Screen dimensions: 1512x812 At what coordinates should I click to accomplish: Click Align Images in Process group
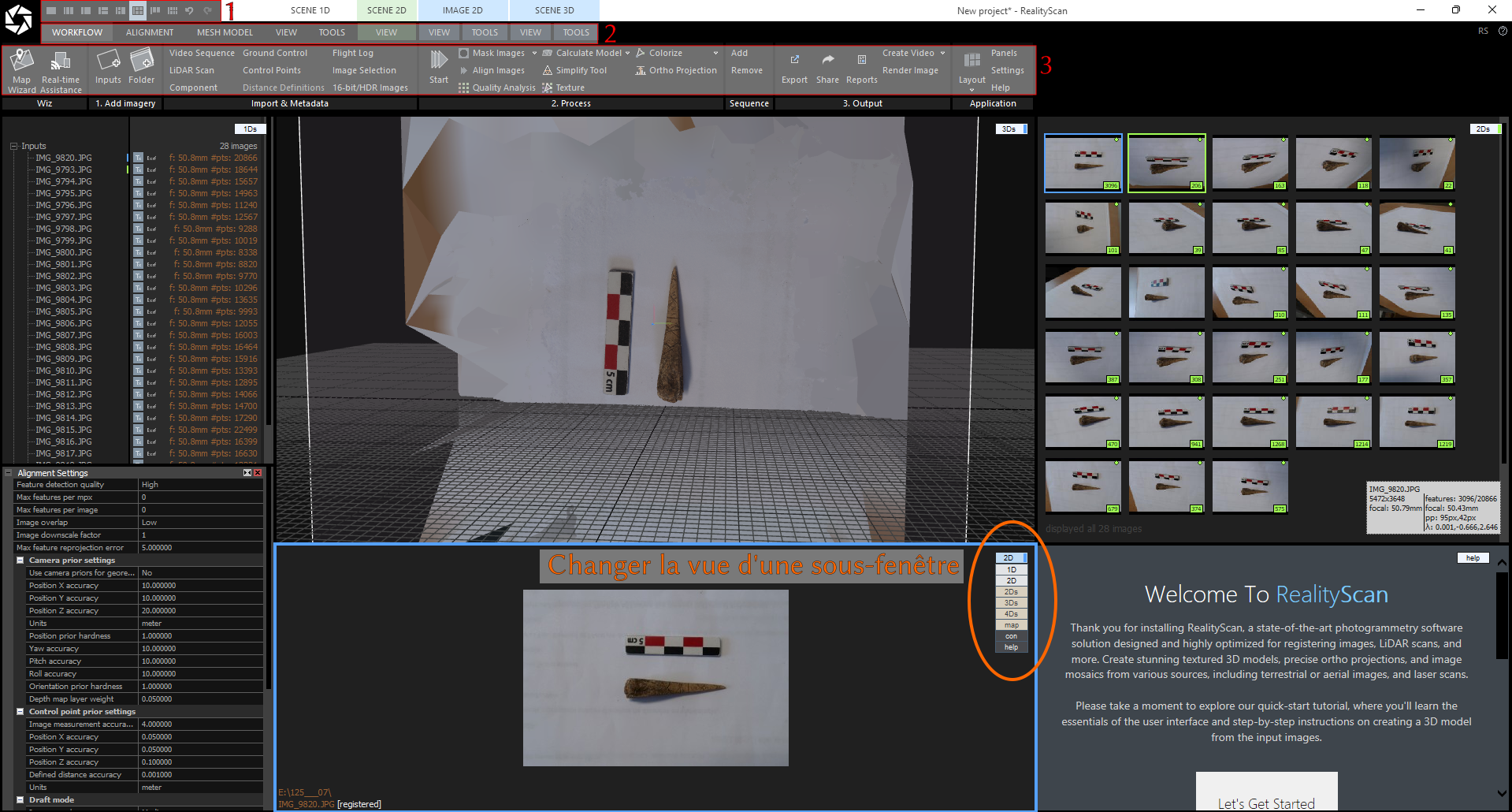[x=498, y=70]
